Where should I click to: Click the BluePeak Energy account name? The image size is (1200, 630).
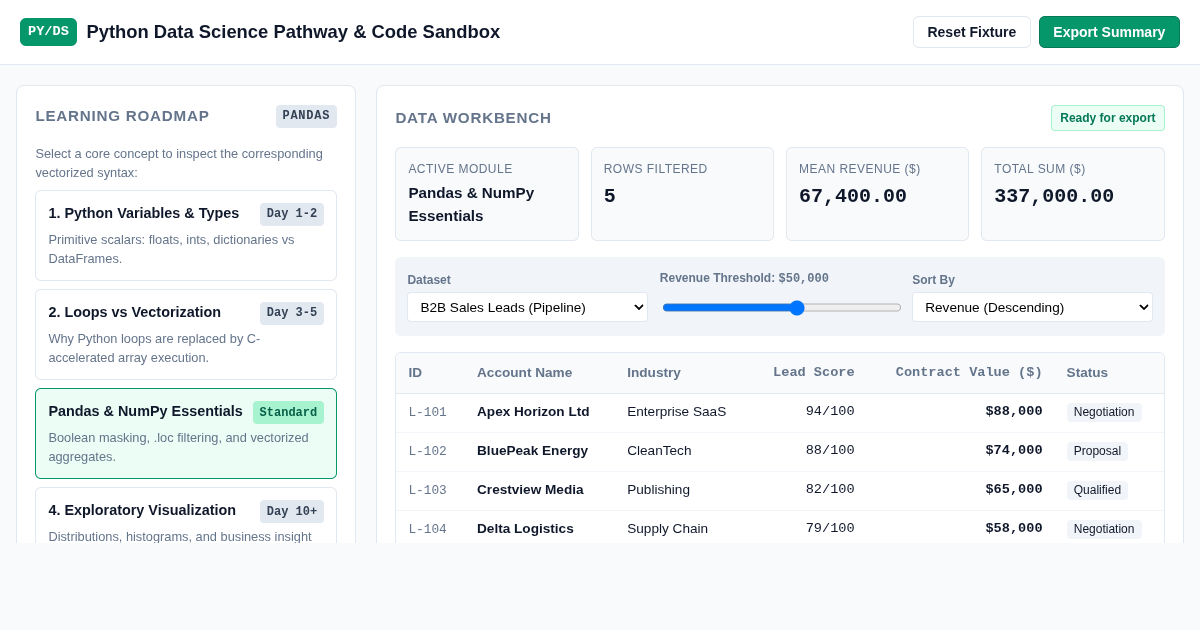pos(532,450)
